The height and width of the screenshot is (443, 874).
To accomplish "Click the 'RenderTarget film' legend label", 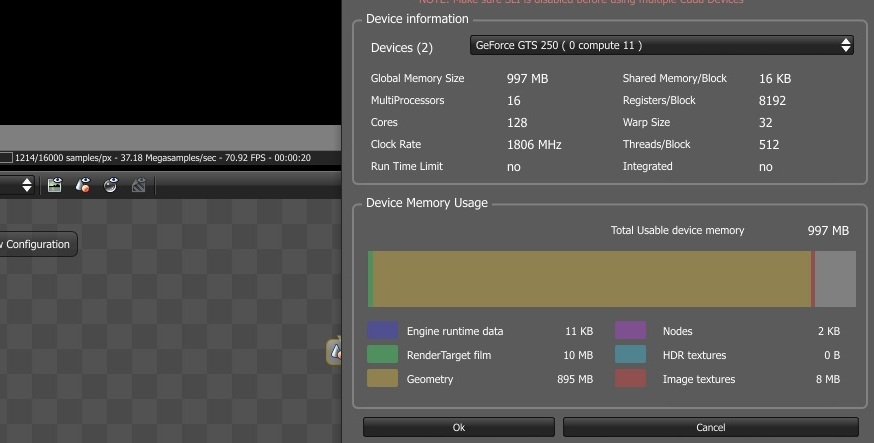I will pos(449,355).
